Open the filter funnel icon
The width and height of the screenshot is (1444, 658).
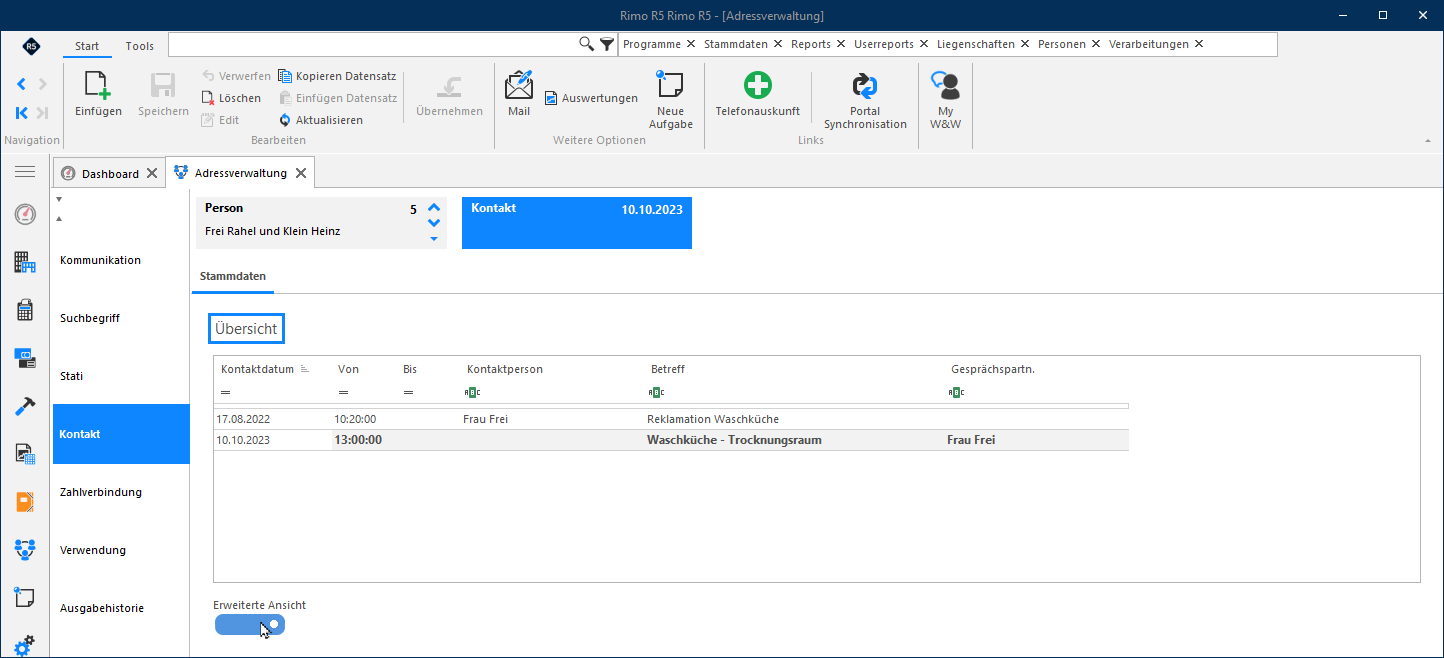[x=607, y=44]
